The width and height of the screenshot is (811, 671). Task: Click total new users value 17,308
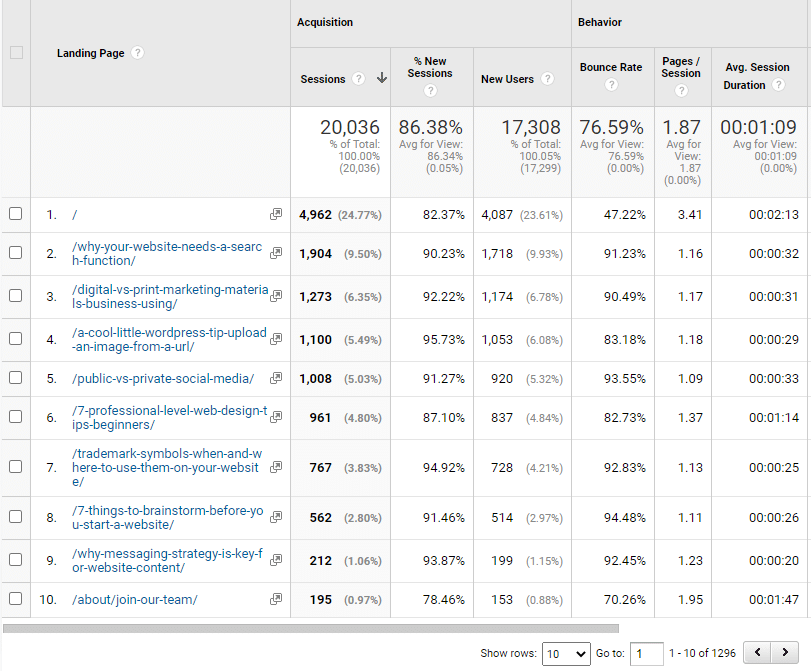click(x=531, y=127)
